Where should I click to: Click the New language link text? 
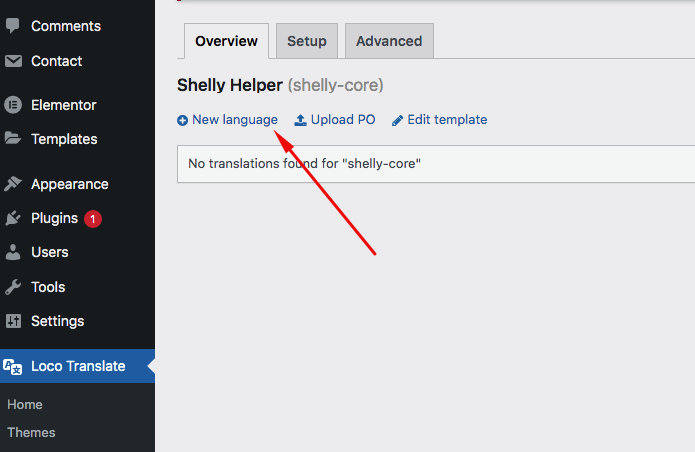235,120
